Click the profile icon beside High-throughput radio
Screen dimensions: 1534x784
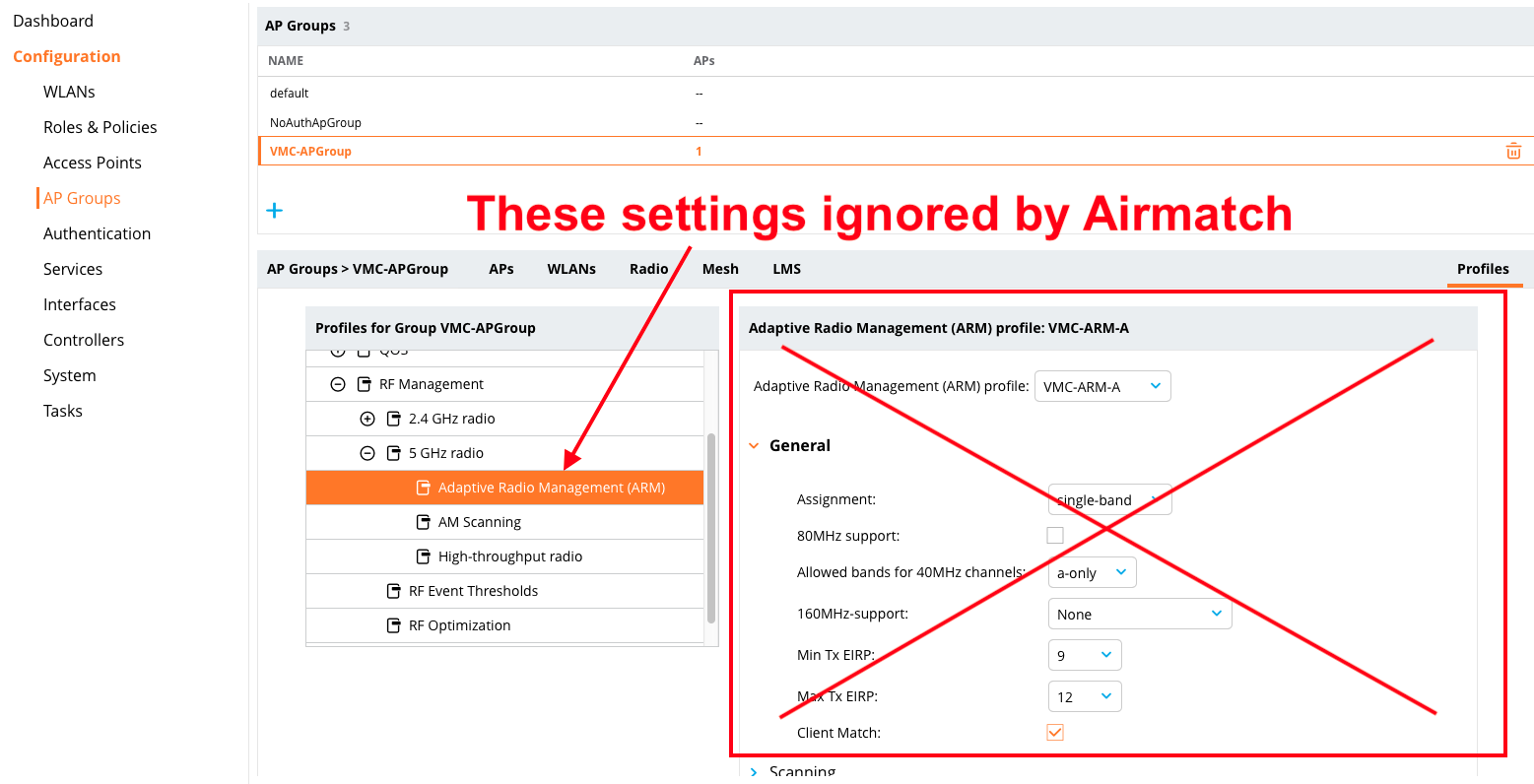(x=424, y=555)
